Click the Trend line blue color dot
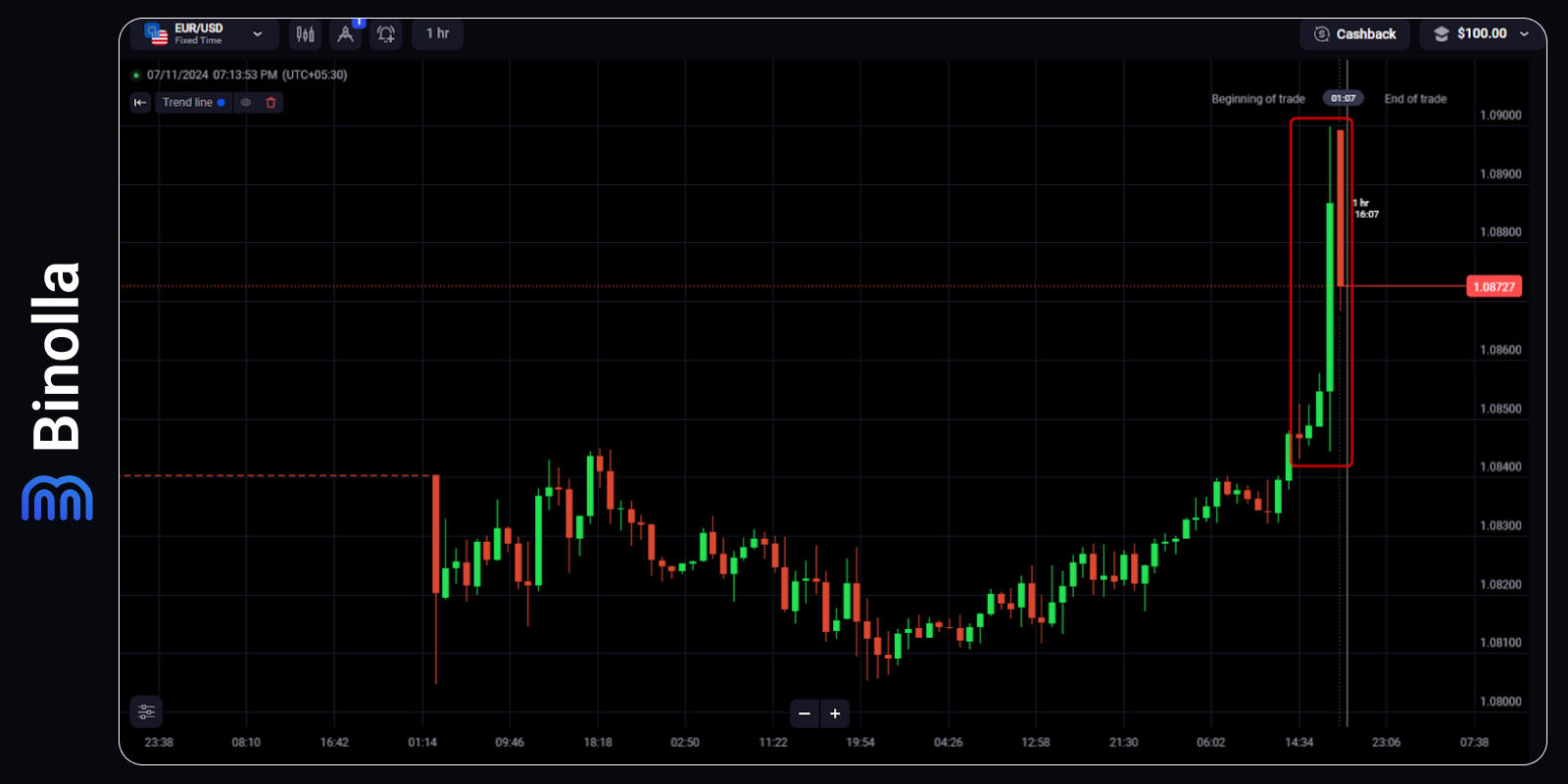Viewport: 1568px width, 784px height. (x=221, y=102)
